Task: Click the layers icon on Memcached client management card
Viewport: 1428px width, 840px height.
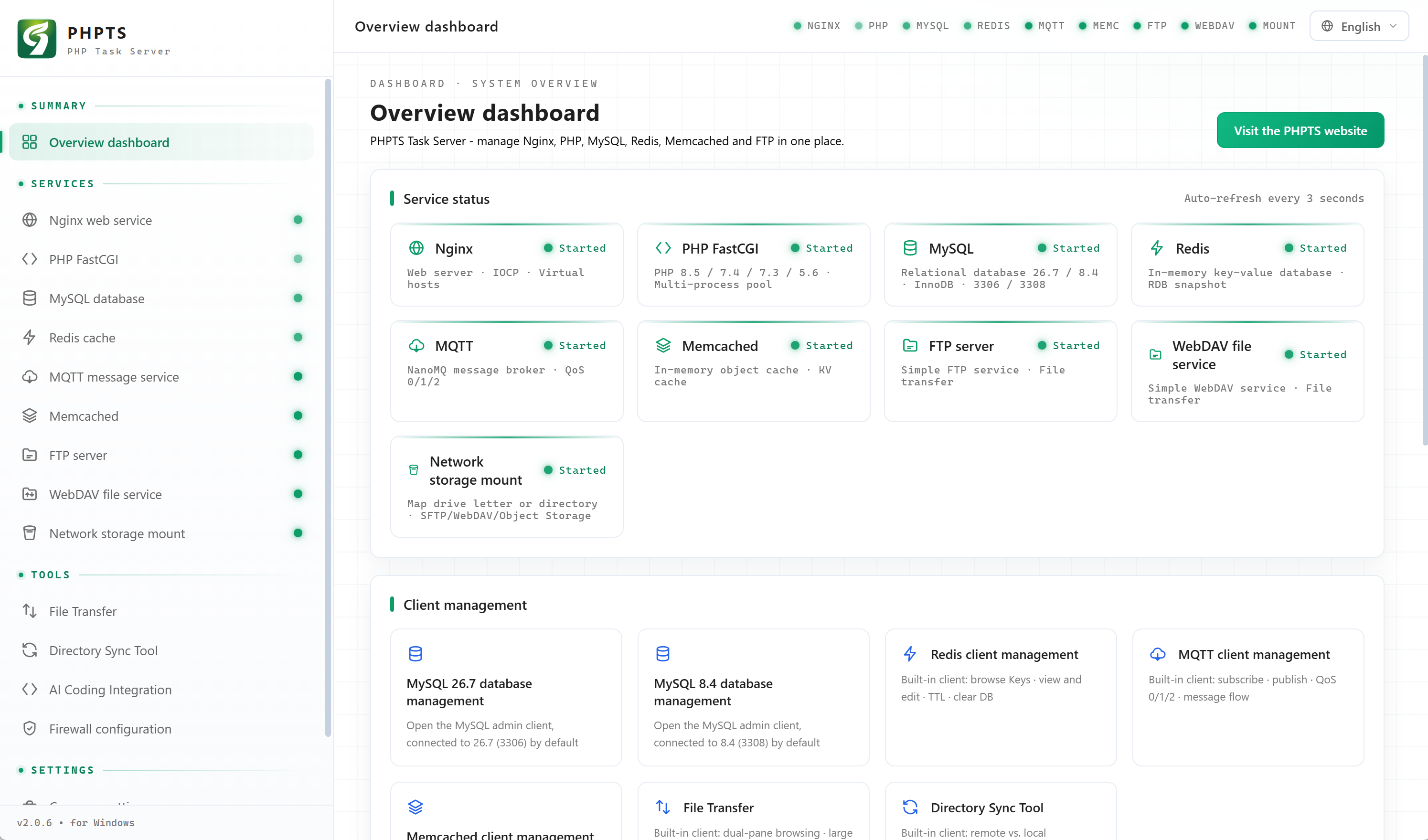Action: (x=416, y=807)
